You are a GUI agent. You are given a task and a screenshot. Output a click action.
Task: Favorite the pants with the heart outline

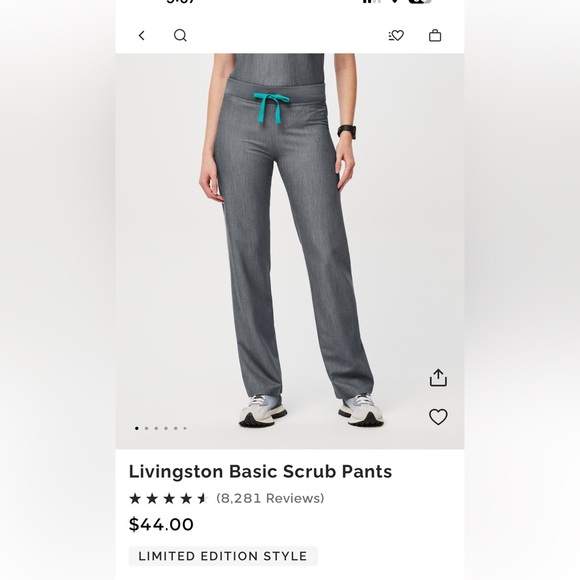438,417
